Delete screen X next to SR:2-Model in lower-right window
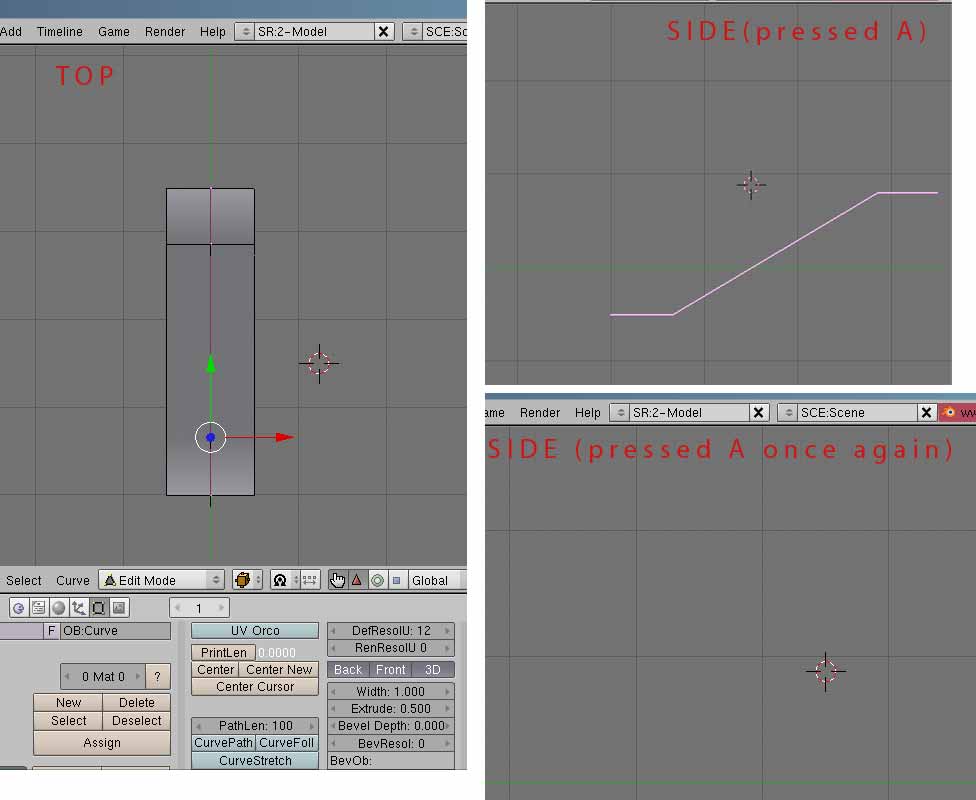 pyautogui.click(x=758, y=412)
